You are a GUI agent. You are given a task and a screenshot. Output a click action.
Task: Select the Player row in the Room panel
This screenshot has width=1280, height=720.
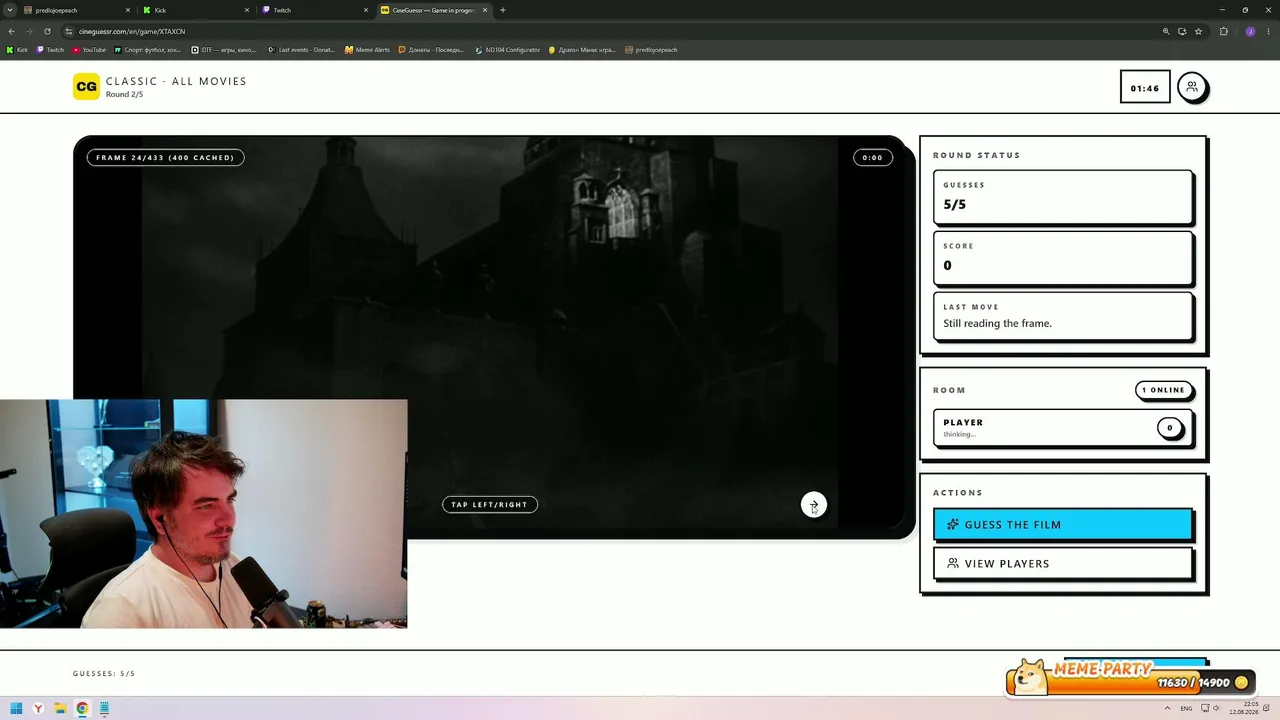[1062, 428]
